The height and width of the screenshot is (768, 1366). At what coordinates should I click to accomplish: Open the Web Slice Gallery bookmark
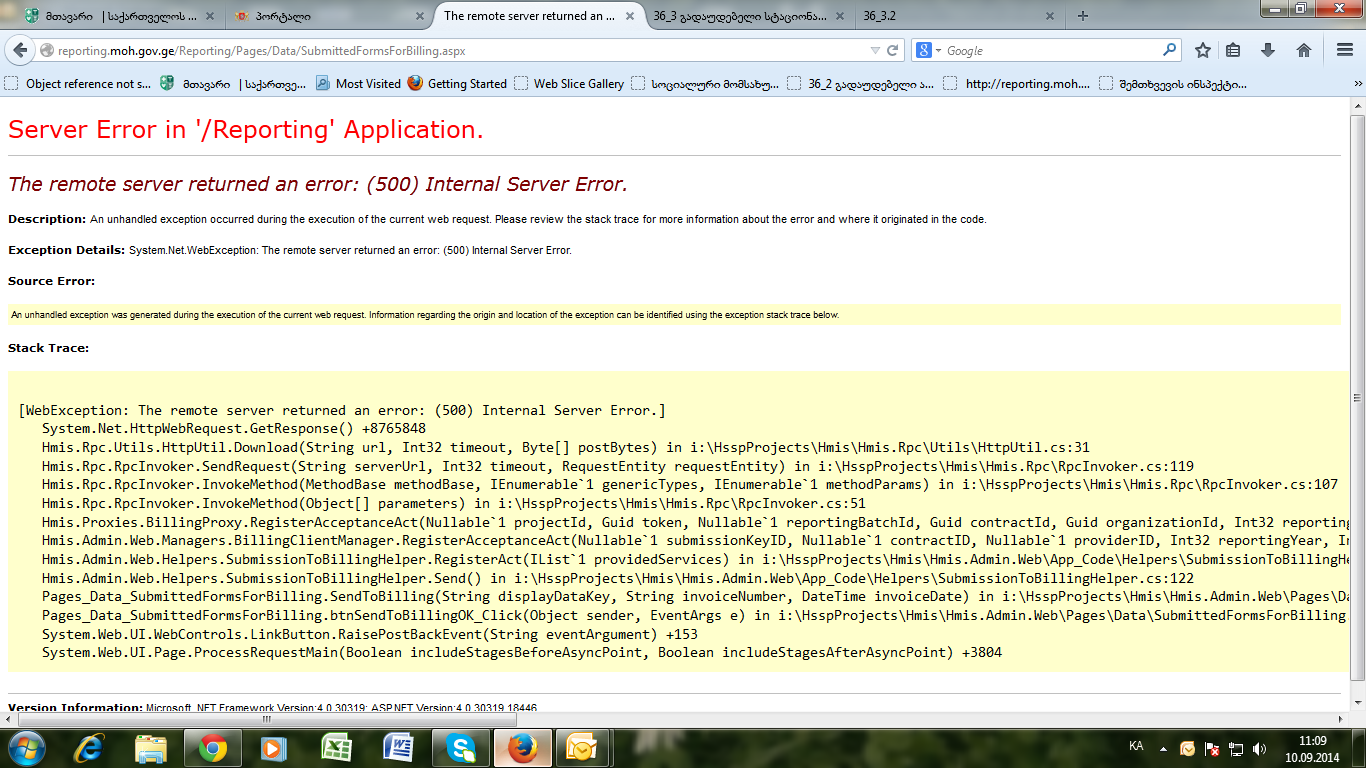[569, 84]
